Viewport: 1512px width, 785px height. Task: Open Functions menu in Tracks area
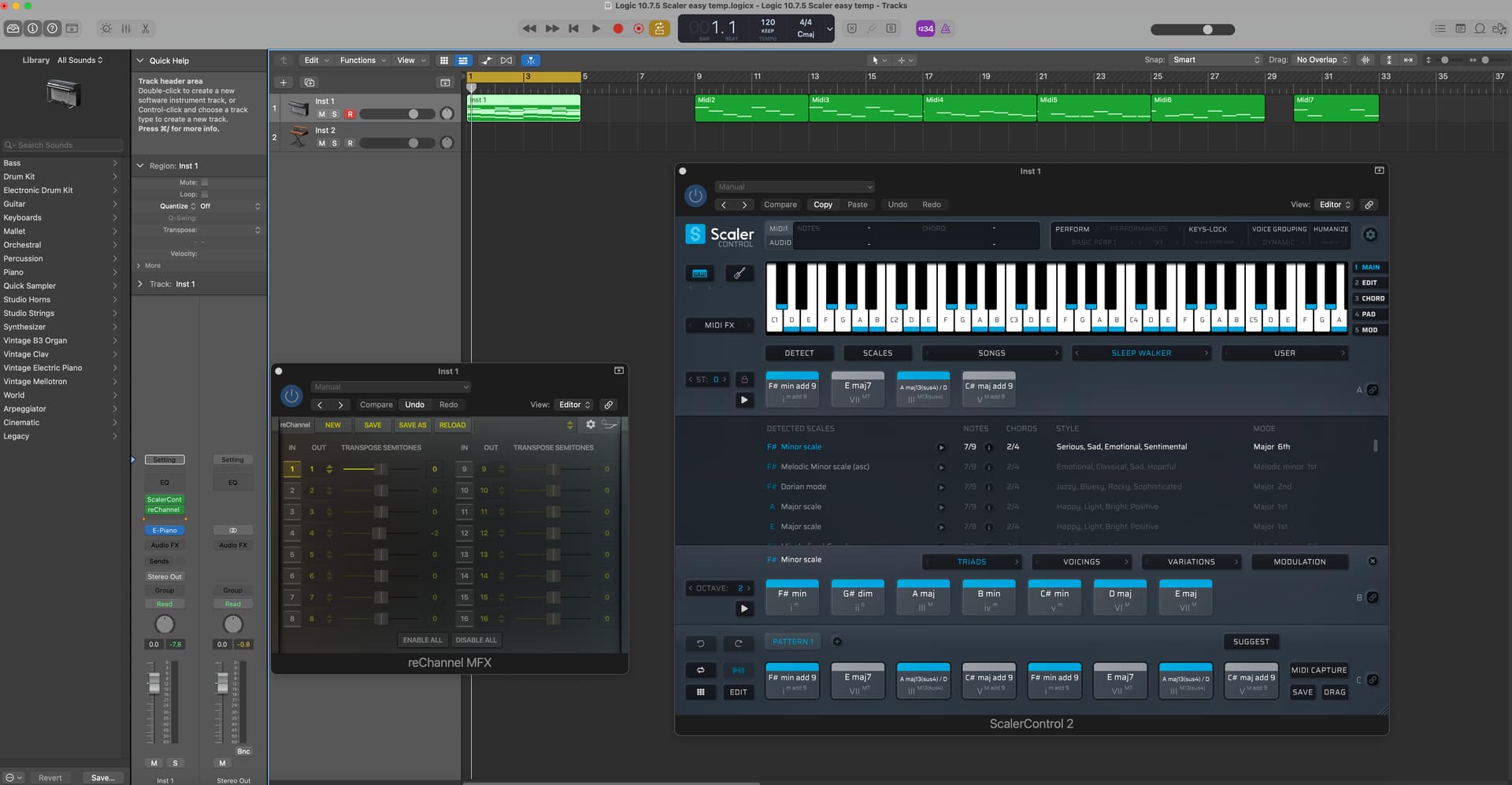pyautogui.click(x=363, y=61)
